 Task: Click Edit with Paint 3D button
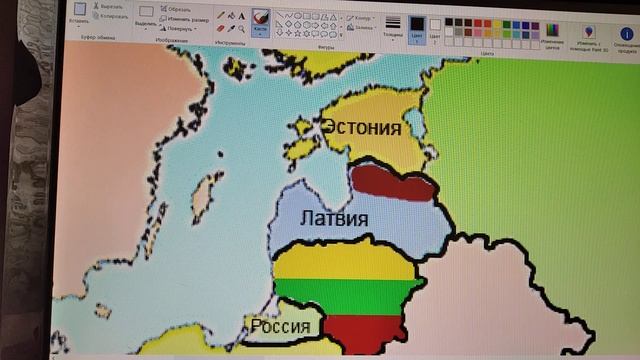[x=589, y=38]
